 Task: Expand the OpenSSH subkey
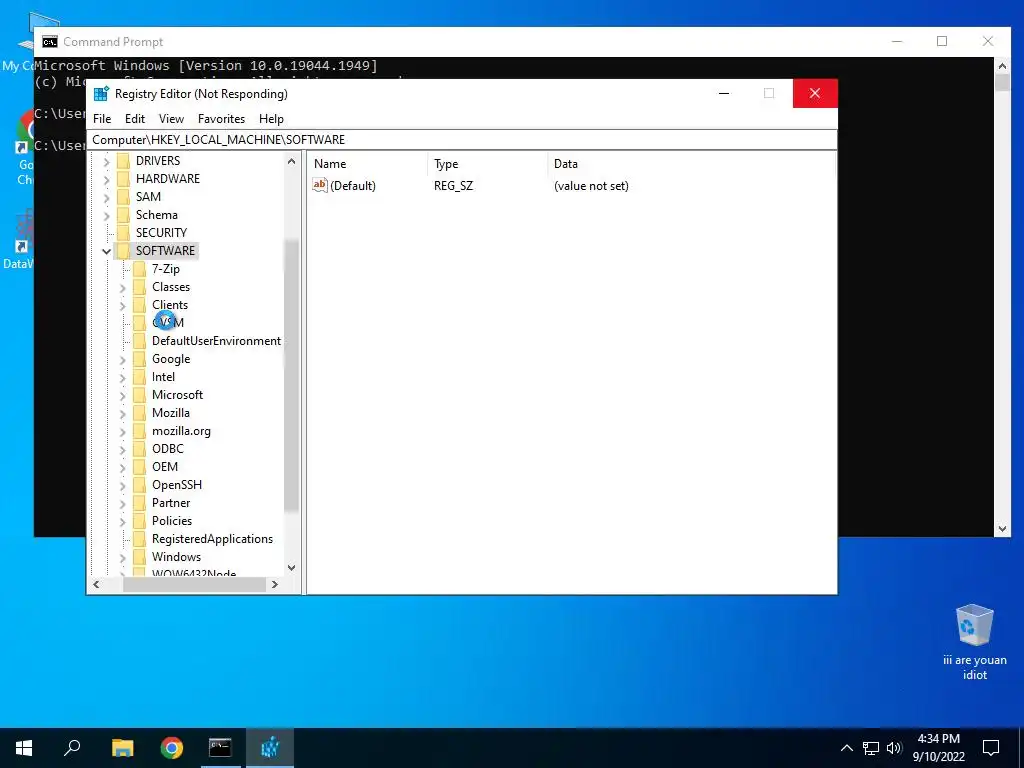[x=123, y=486]
